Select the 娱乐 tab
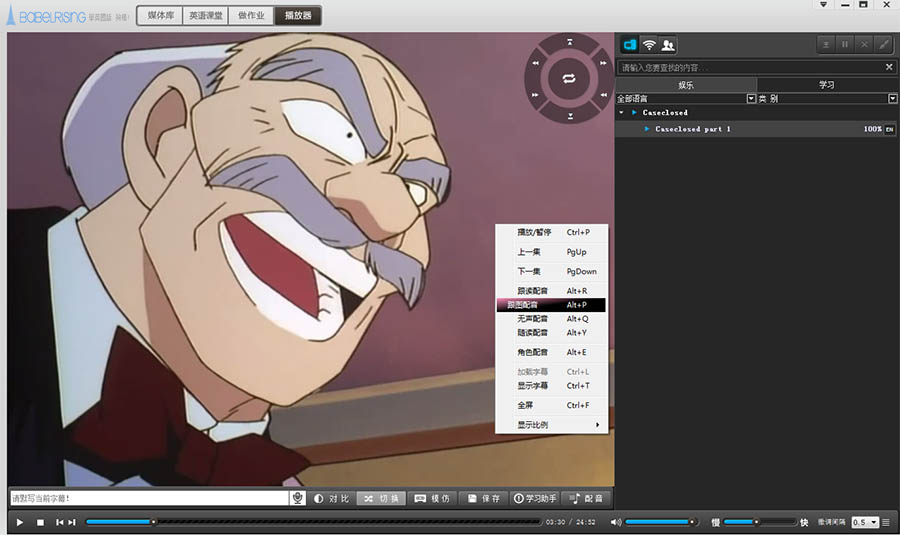Image resolution: width=900 pixels, height=535 pixels. (686, 85)
